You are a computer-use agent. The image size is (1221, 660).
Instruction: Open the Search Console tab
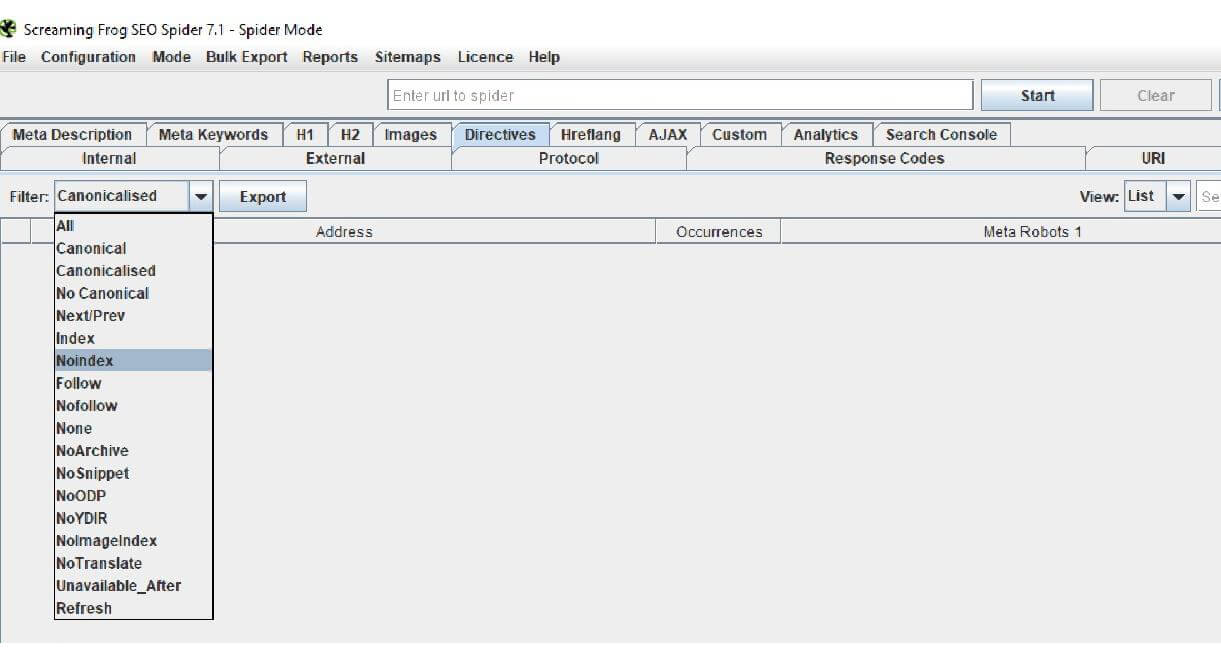click(x=941, y=133)
